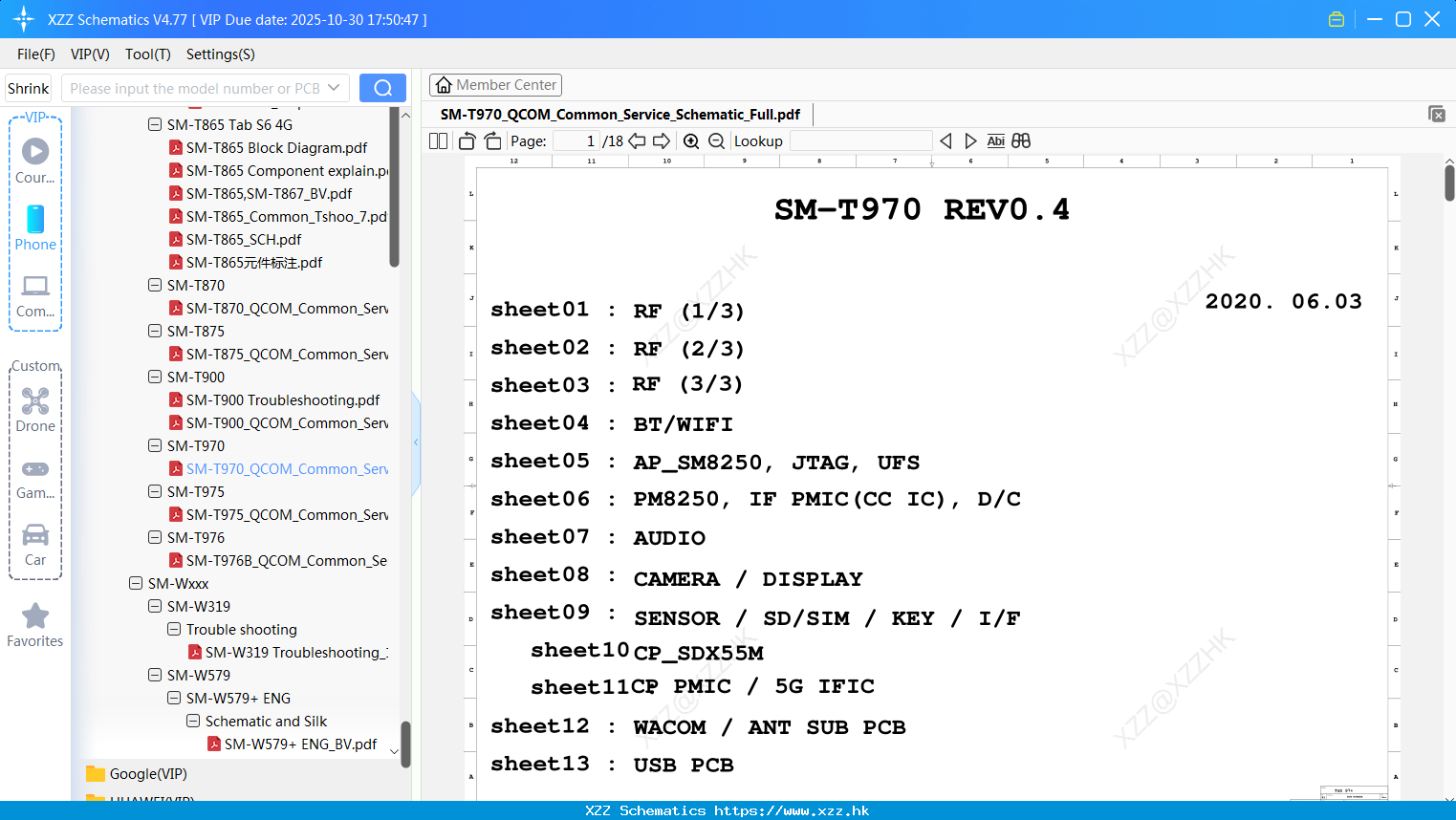Open SM-T865 Block Diagram.pdf
Viewport: 1456px width, 820px height.
(276, 147)
